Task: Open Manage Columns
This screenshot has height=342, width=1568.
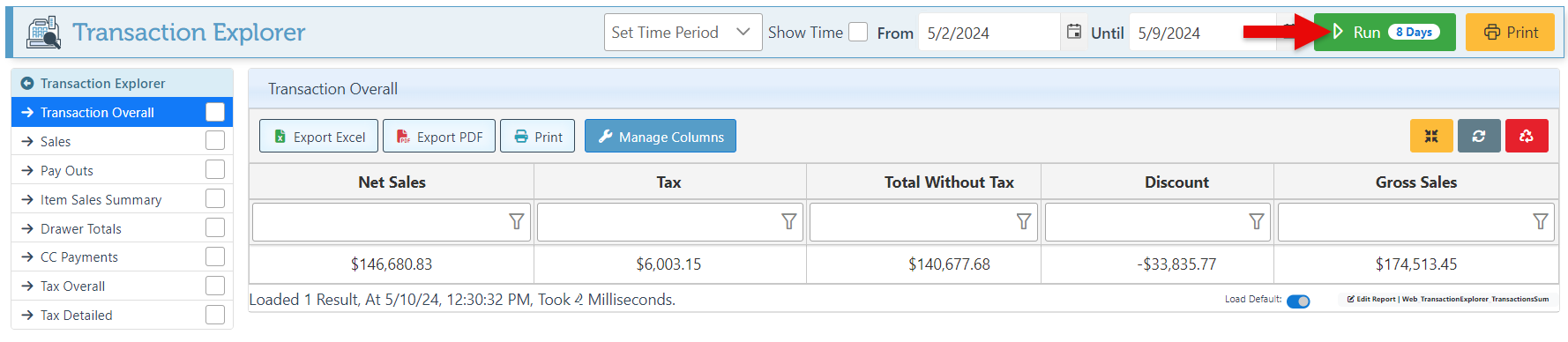Action: (661, 136)
